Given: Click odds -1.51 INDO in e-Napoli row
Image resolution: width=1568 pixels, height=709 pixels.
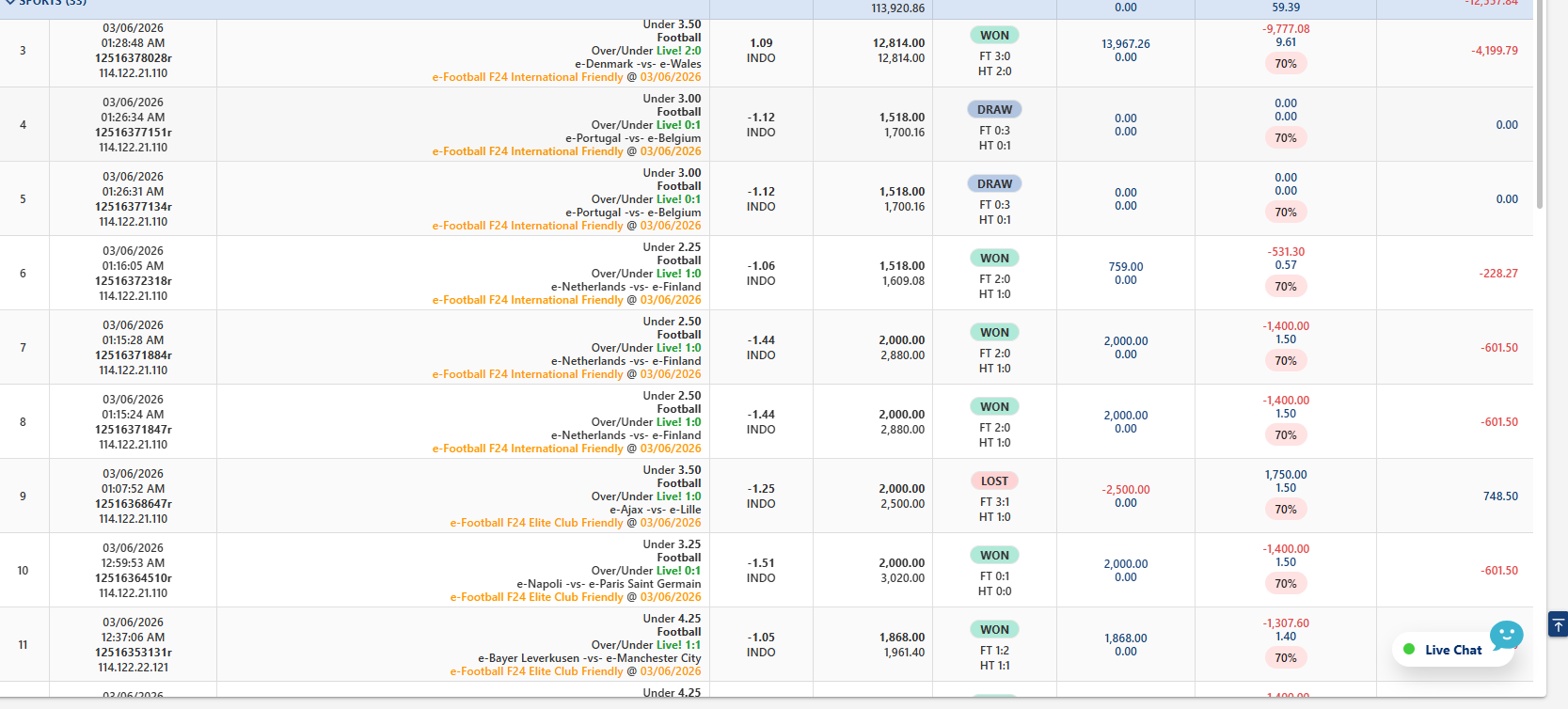Looking at the screenshot, I should pos(761,571).
